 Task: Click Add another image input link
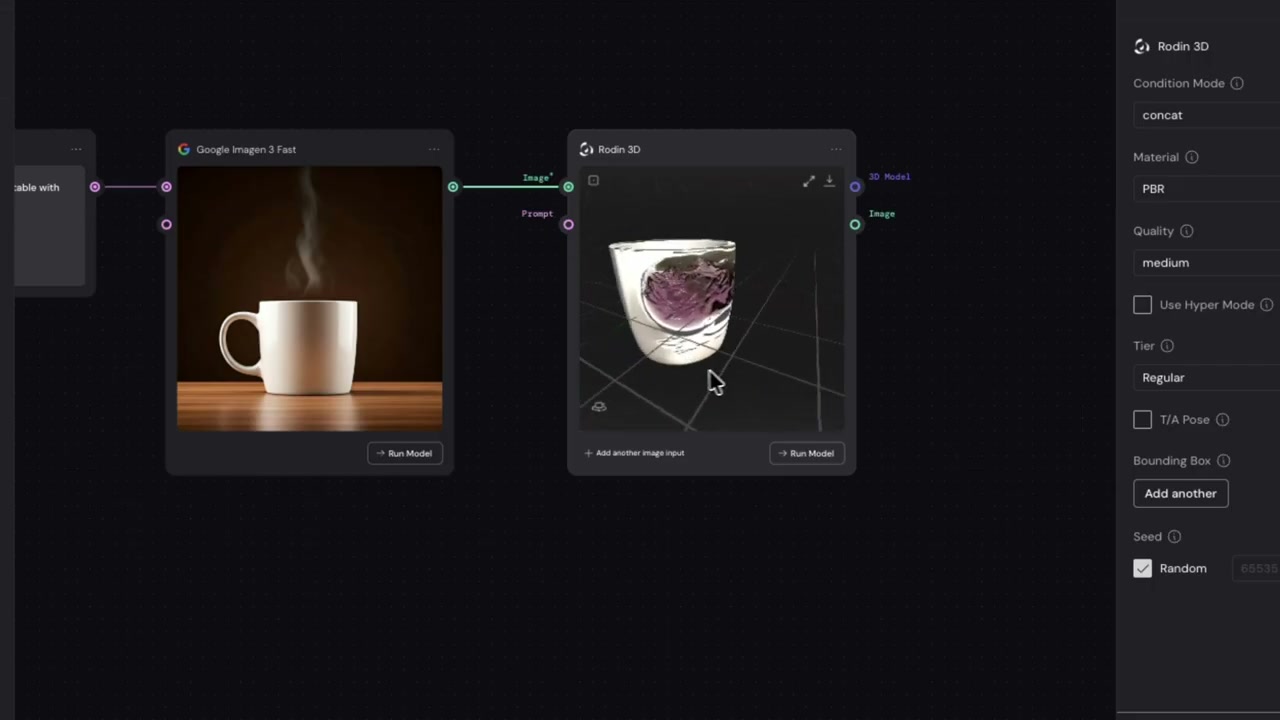(635, 453)
